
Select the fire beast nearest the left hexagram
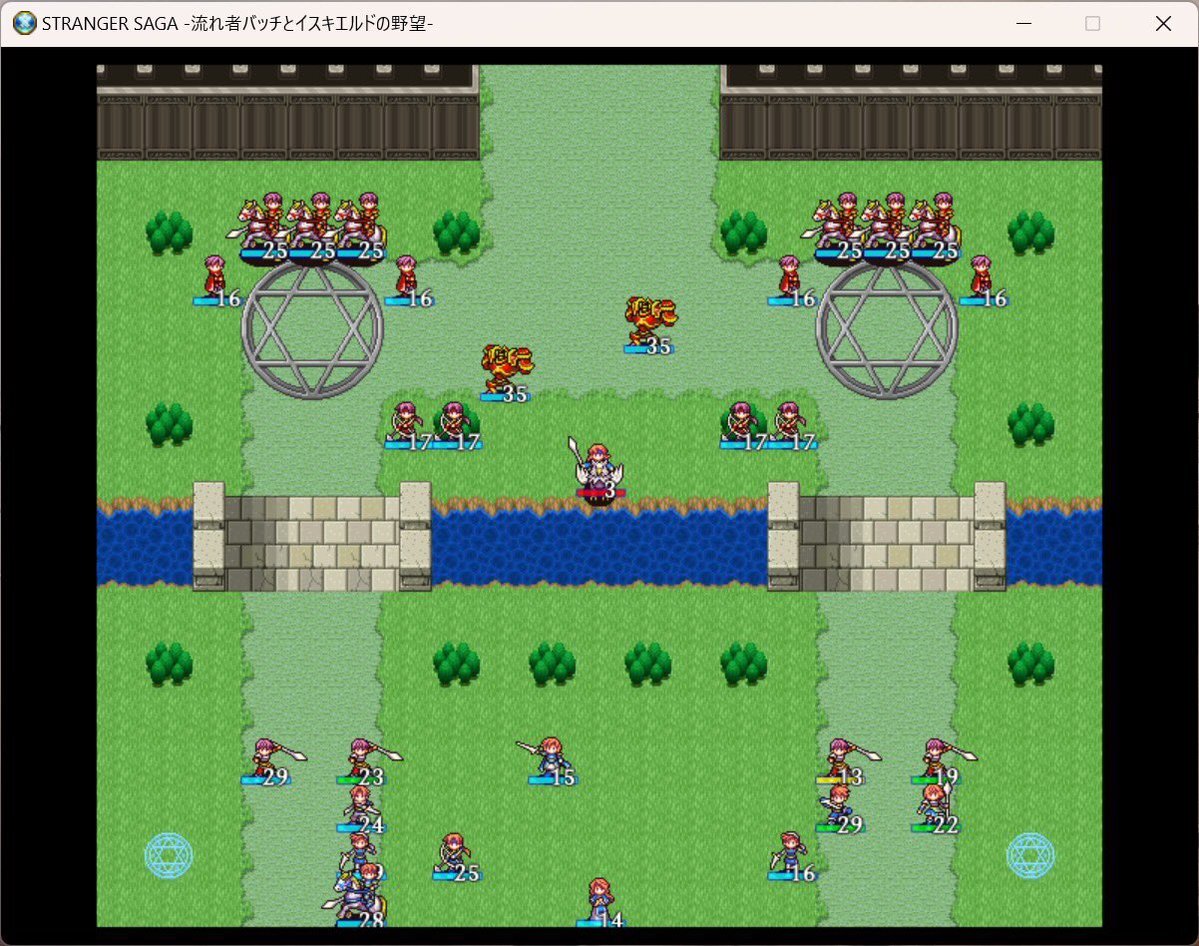coord(506,372)
